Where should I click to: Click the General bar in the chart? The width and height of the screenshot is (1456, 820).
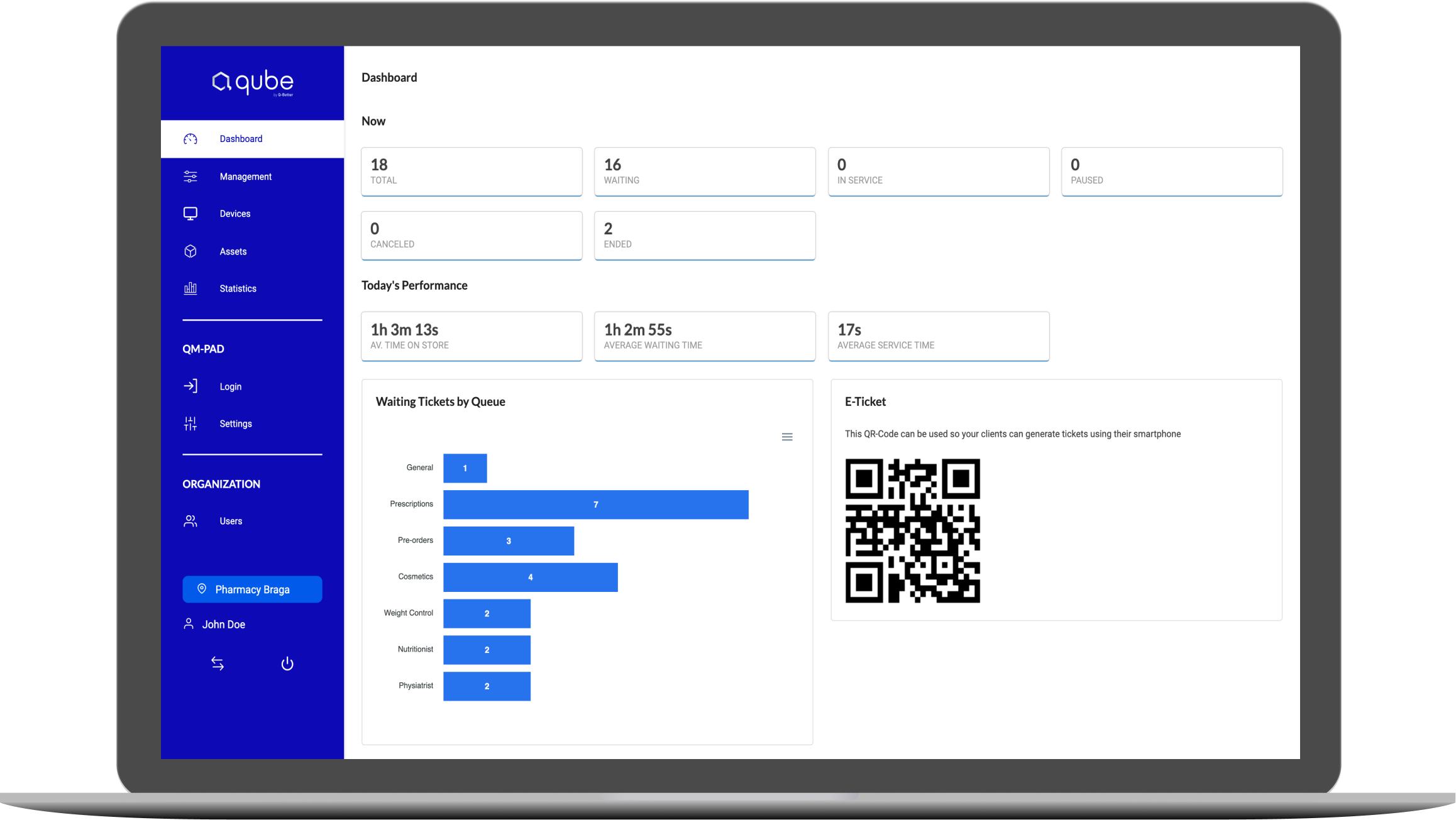465,468
